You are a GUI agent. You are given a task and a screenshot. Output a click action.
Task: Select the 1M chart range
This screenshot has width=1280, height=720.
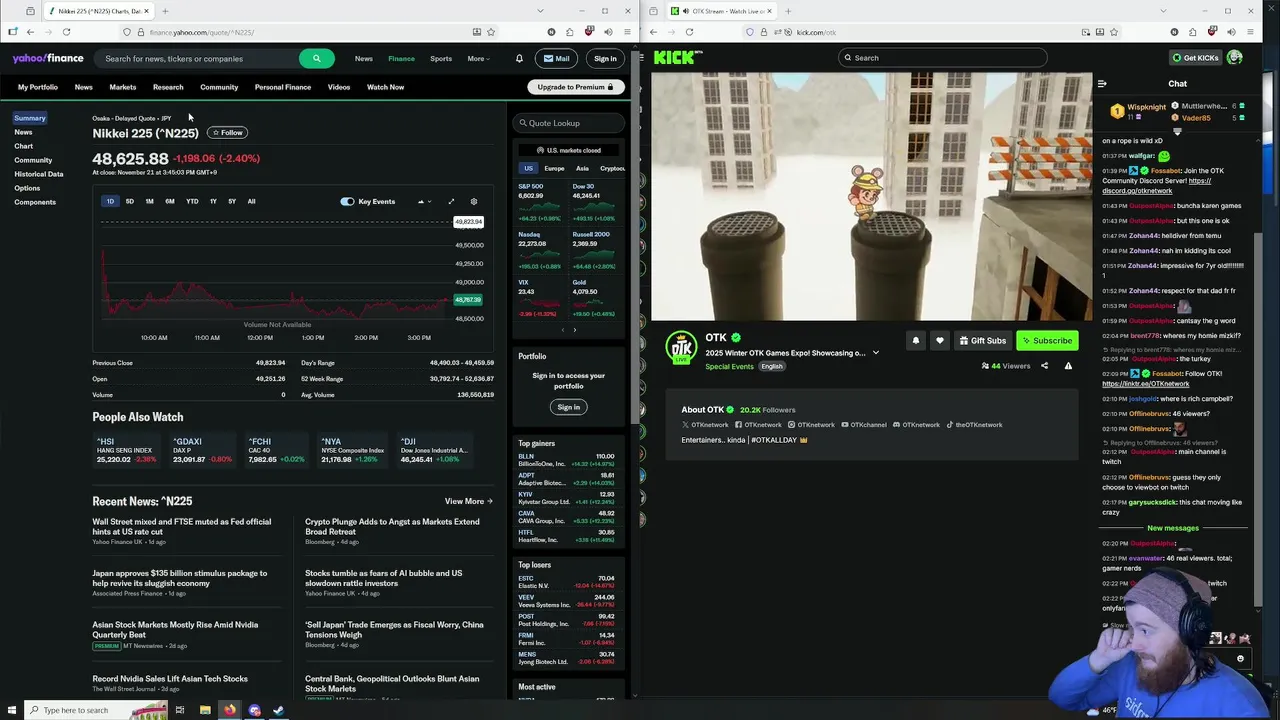point(149,201)
